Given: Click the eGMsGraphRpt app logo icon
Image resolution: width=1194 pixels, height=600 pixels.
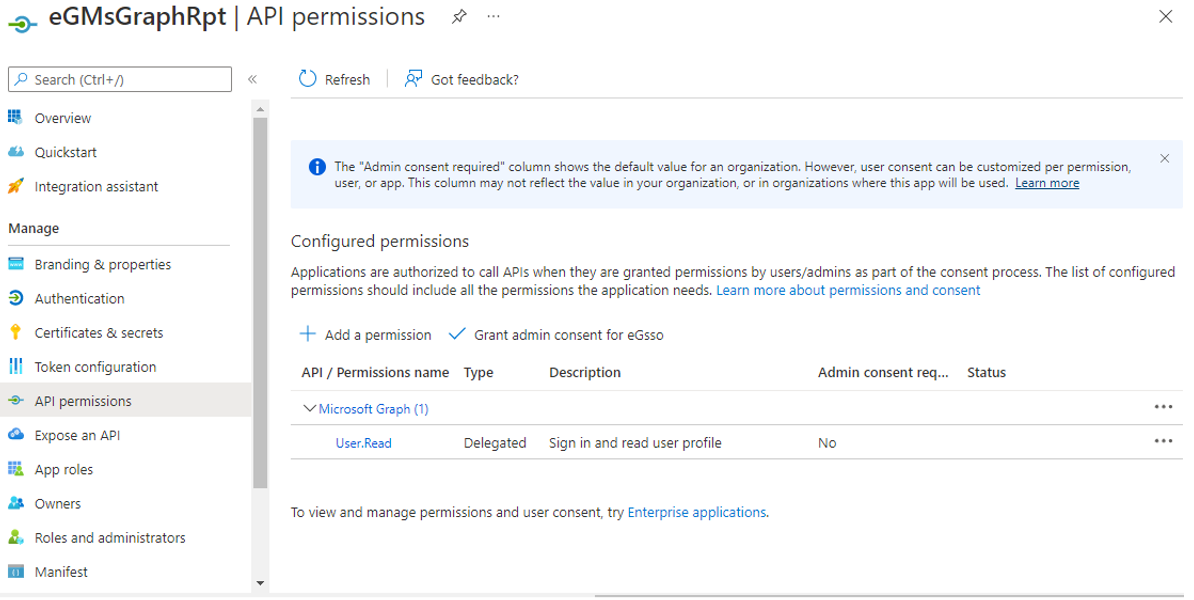Looking at the screenshot, I should tap(22, 23).
